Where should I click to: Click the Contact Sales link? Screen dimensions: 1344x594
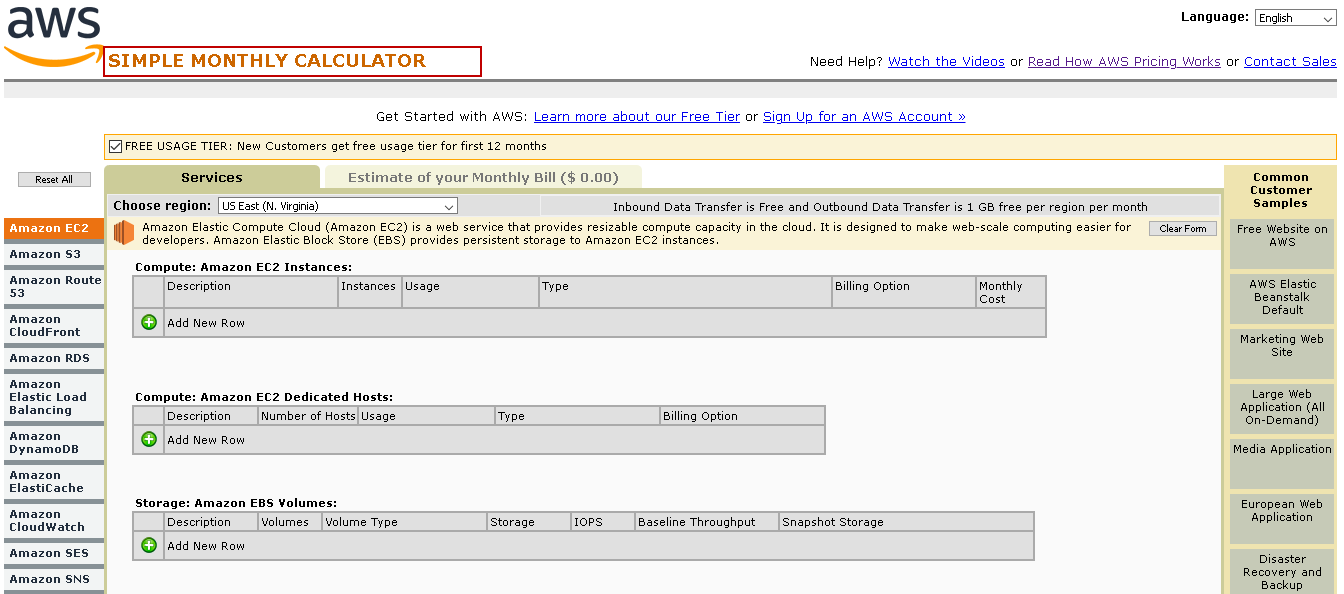1290,62
